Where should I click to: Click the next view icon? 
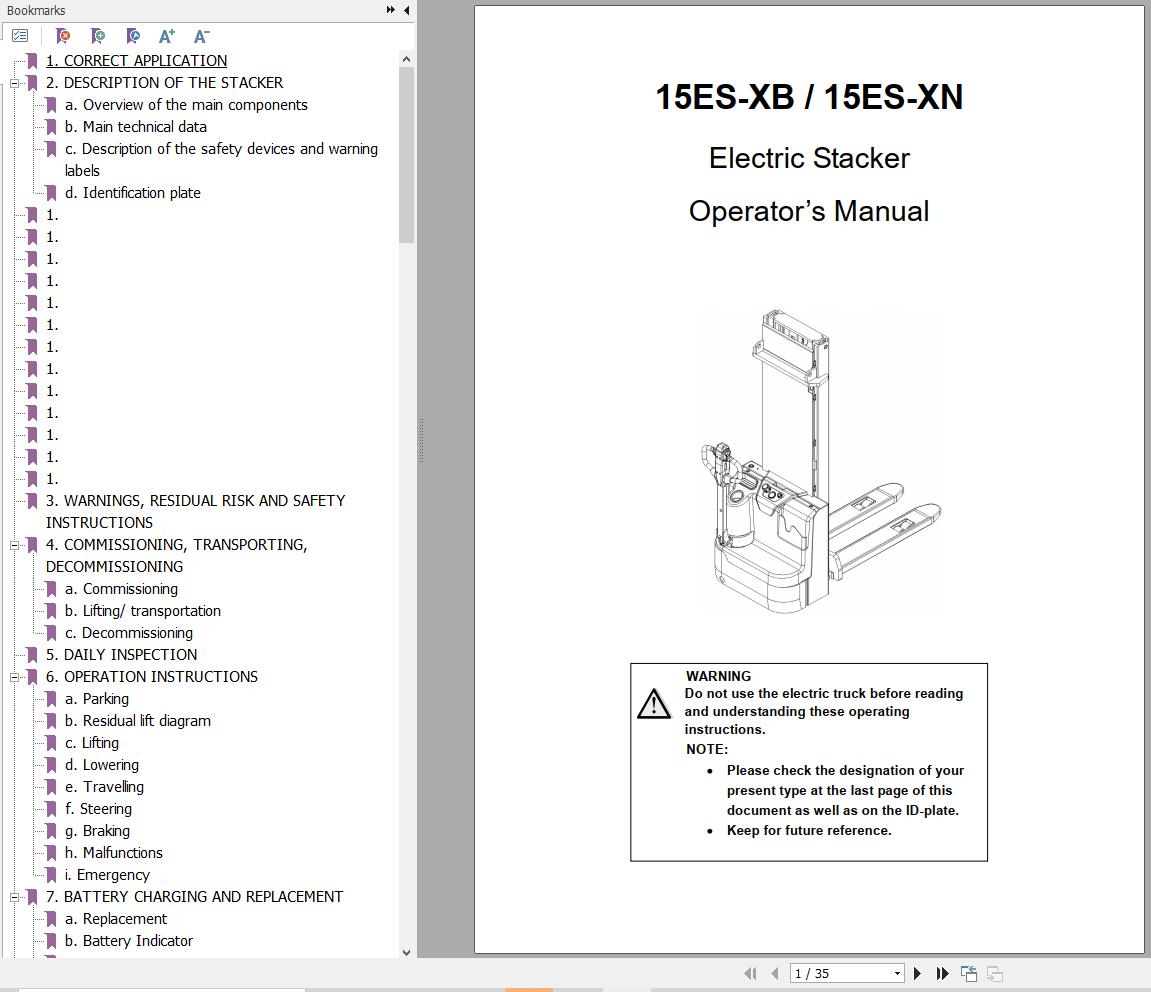pyautogui.click(x=994, y=972)
